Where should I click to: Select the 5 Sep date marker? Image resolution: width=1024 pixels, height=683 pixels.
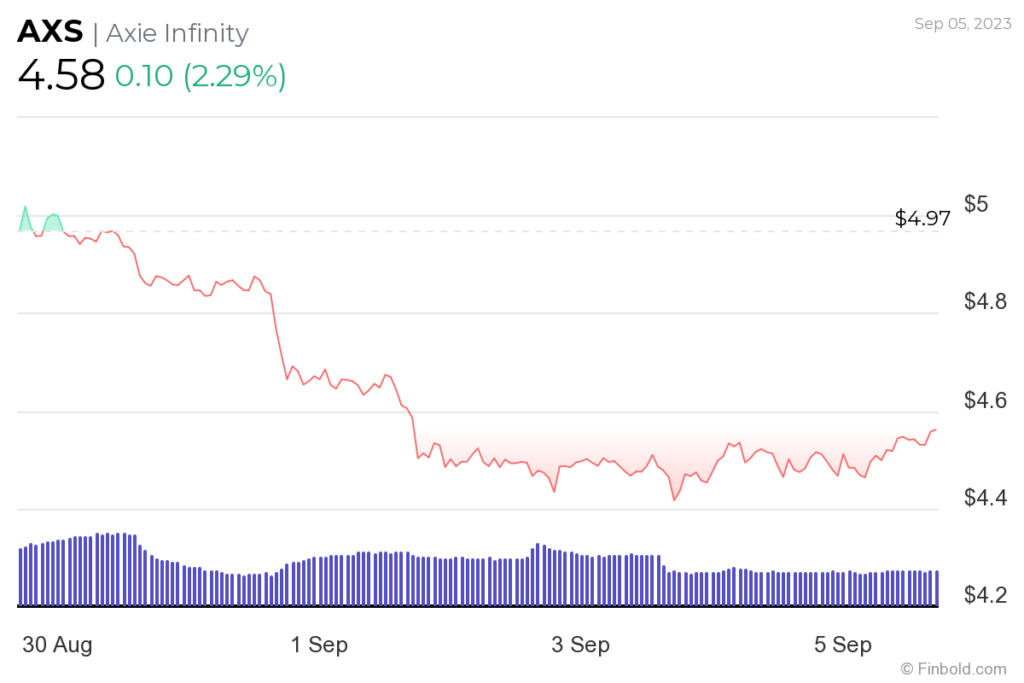(x=844, y=645)
